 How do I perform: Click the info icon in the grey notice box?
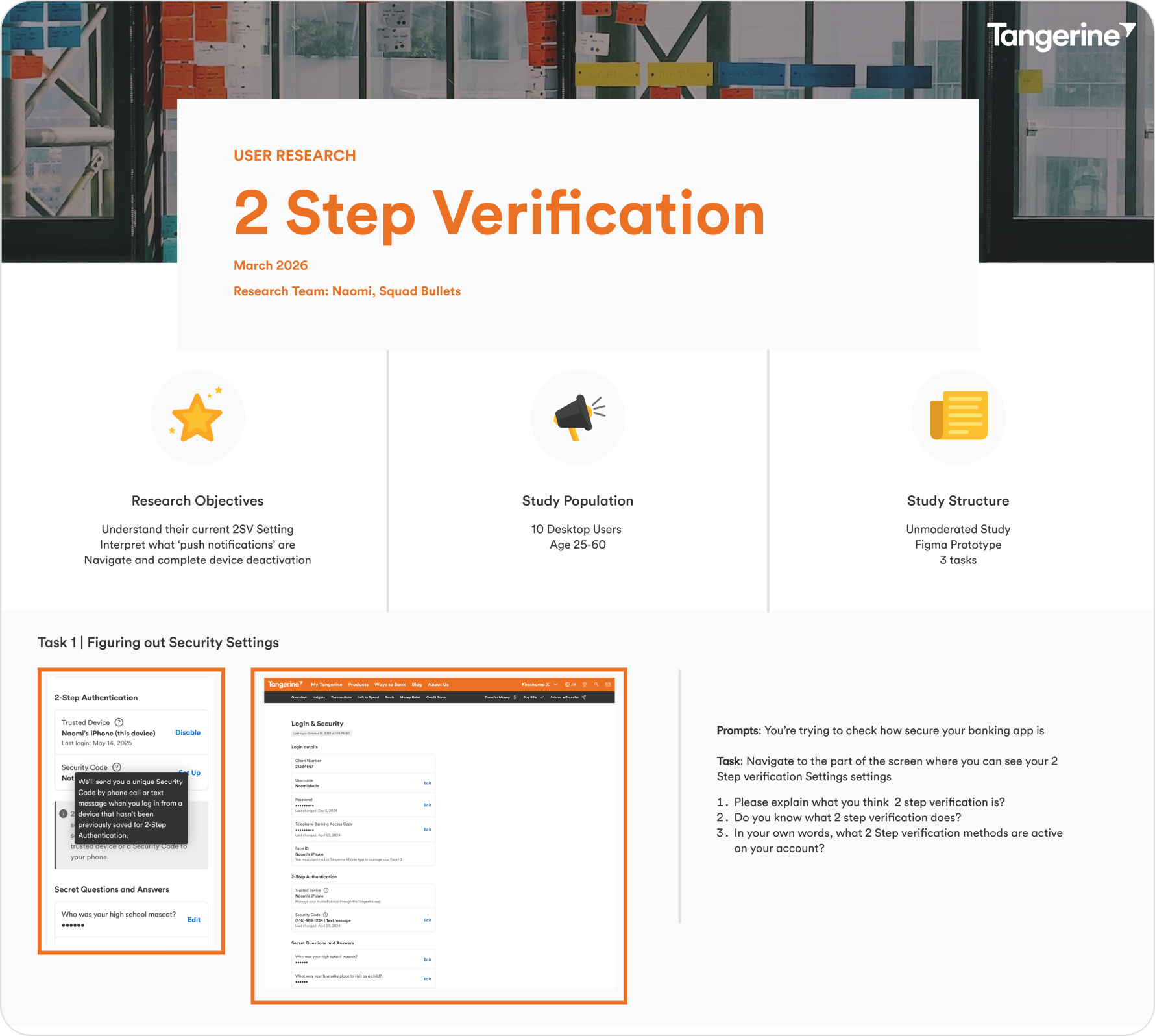coord(64,814)
